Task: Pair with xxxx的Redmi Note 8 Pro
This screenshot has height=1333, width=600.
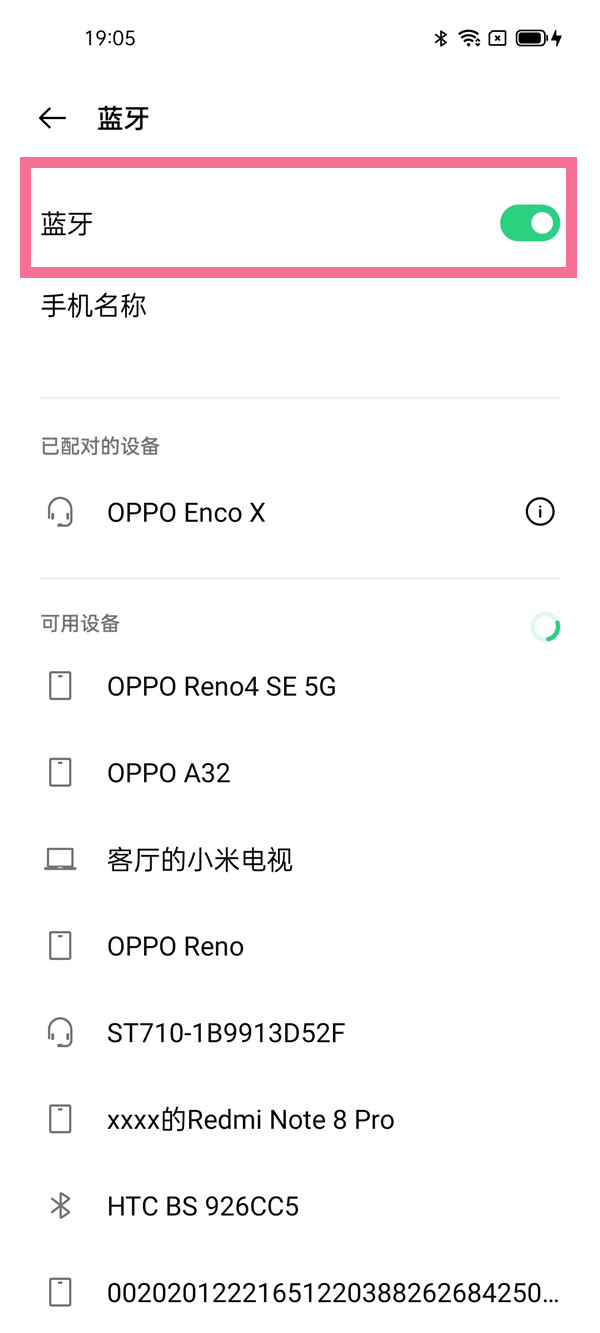Action: pyautogui.click(x=251, y=1120)
